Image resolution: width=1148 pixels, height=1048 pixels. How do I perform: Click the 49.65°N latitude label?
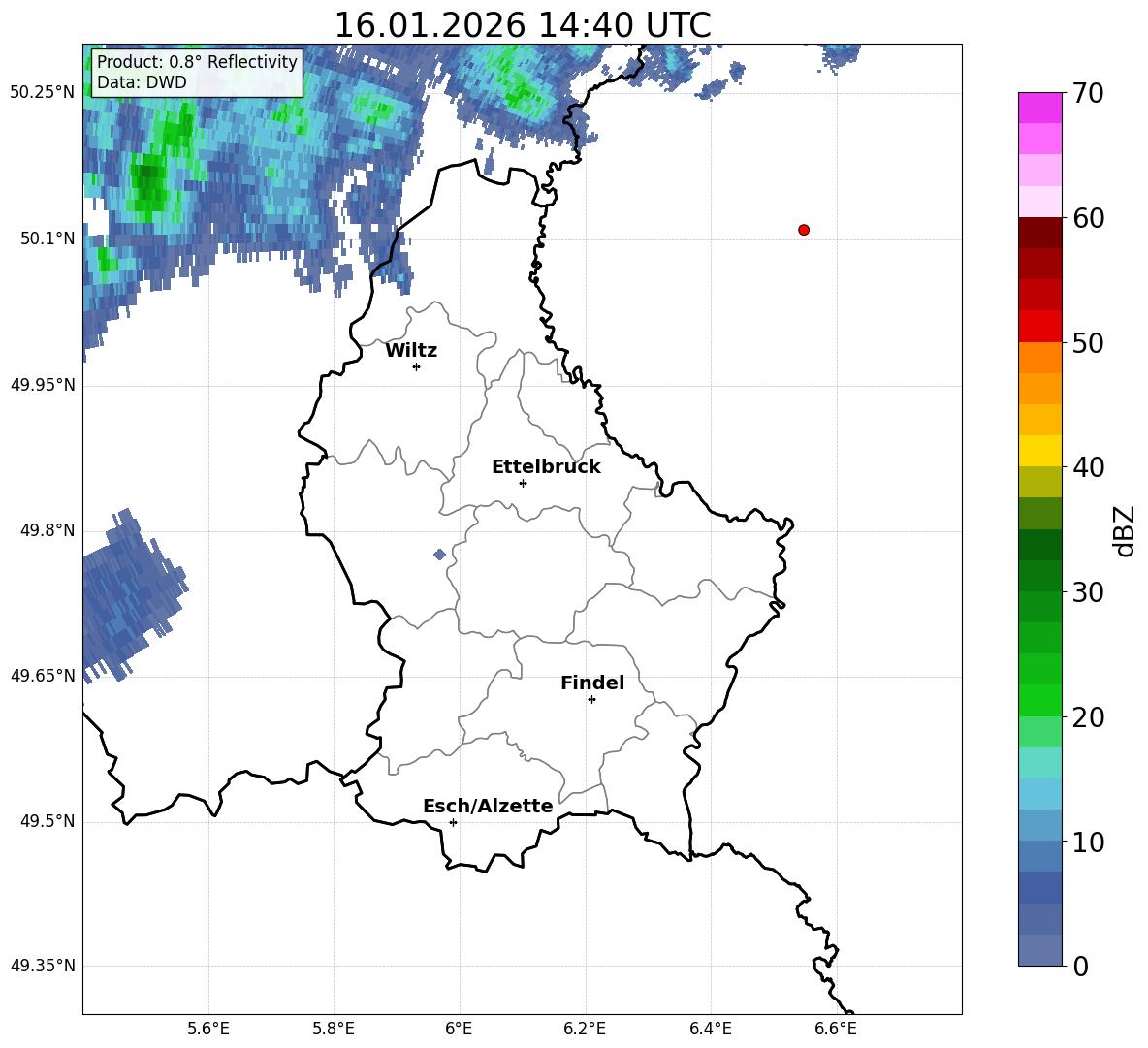43,676
